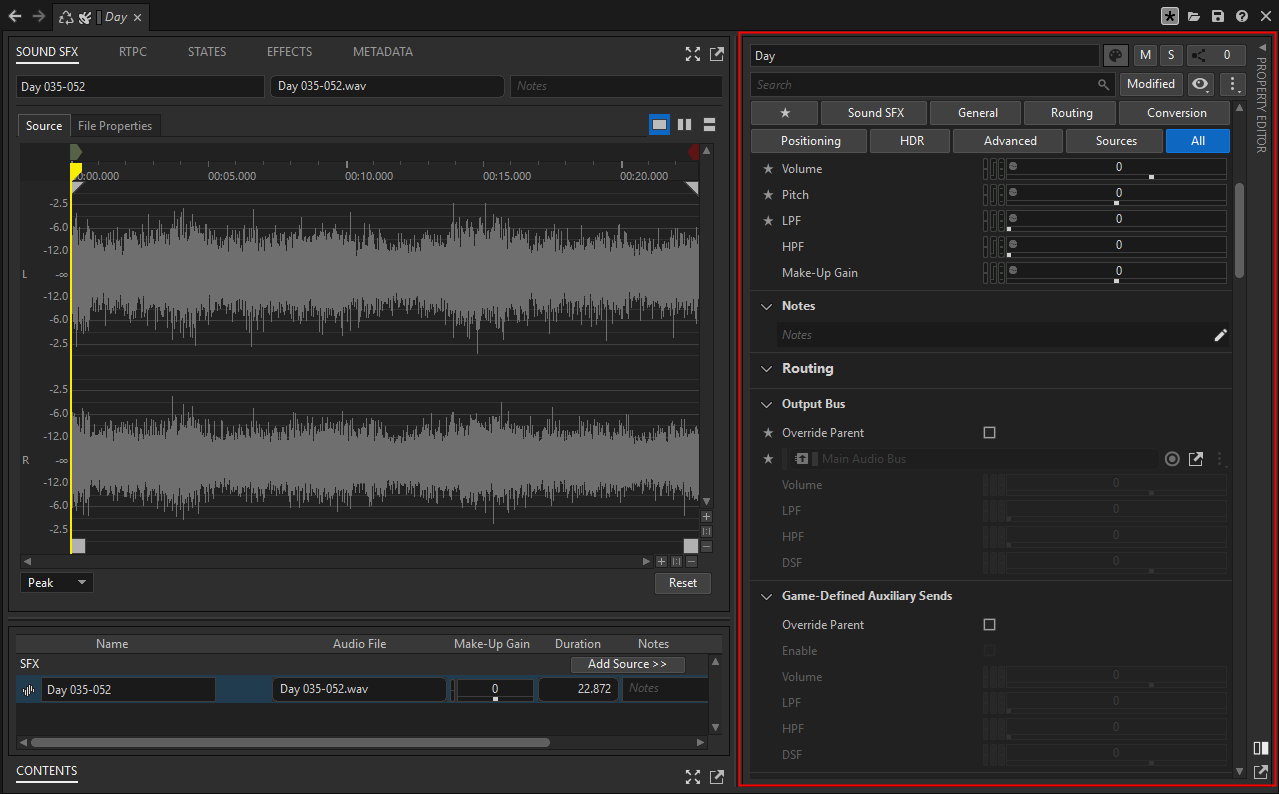Click the Add Source >> button
1279x794 pixels.
coord(627,664)
